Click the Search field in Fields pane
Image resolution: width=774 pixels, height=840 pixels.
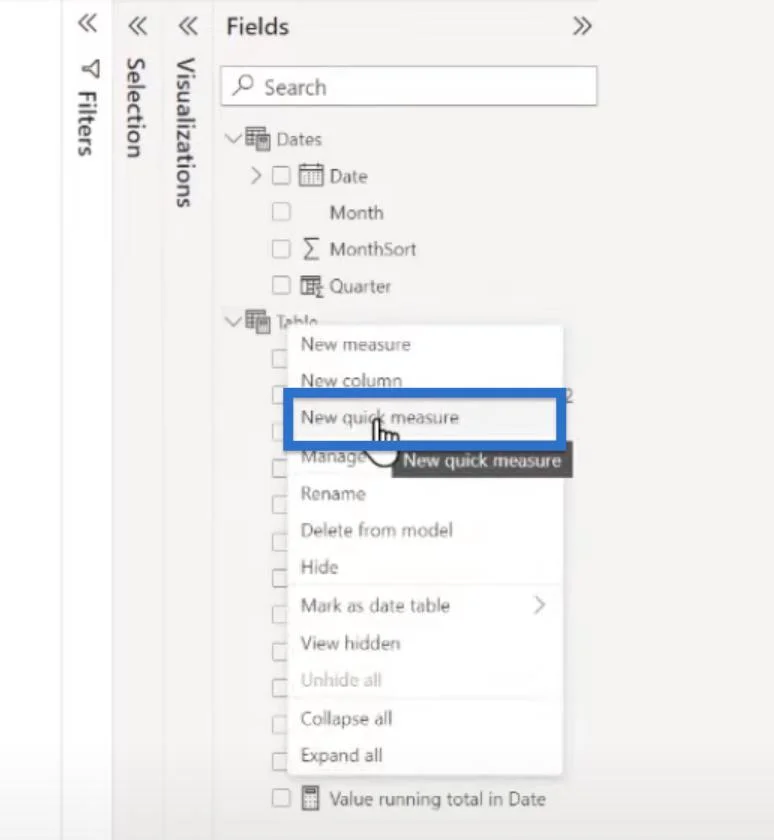click(409, 86)
